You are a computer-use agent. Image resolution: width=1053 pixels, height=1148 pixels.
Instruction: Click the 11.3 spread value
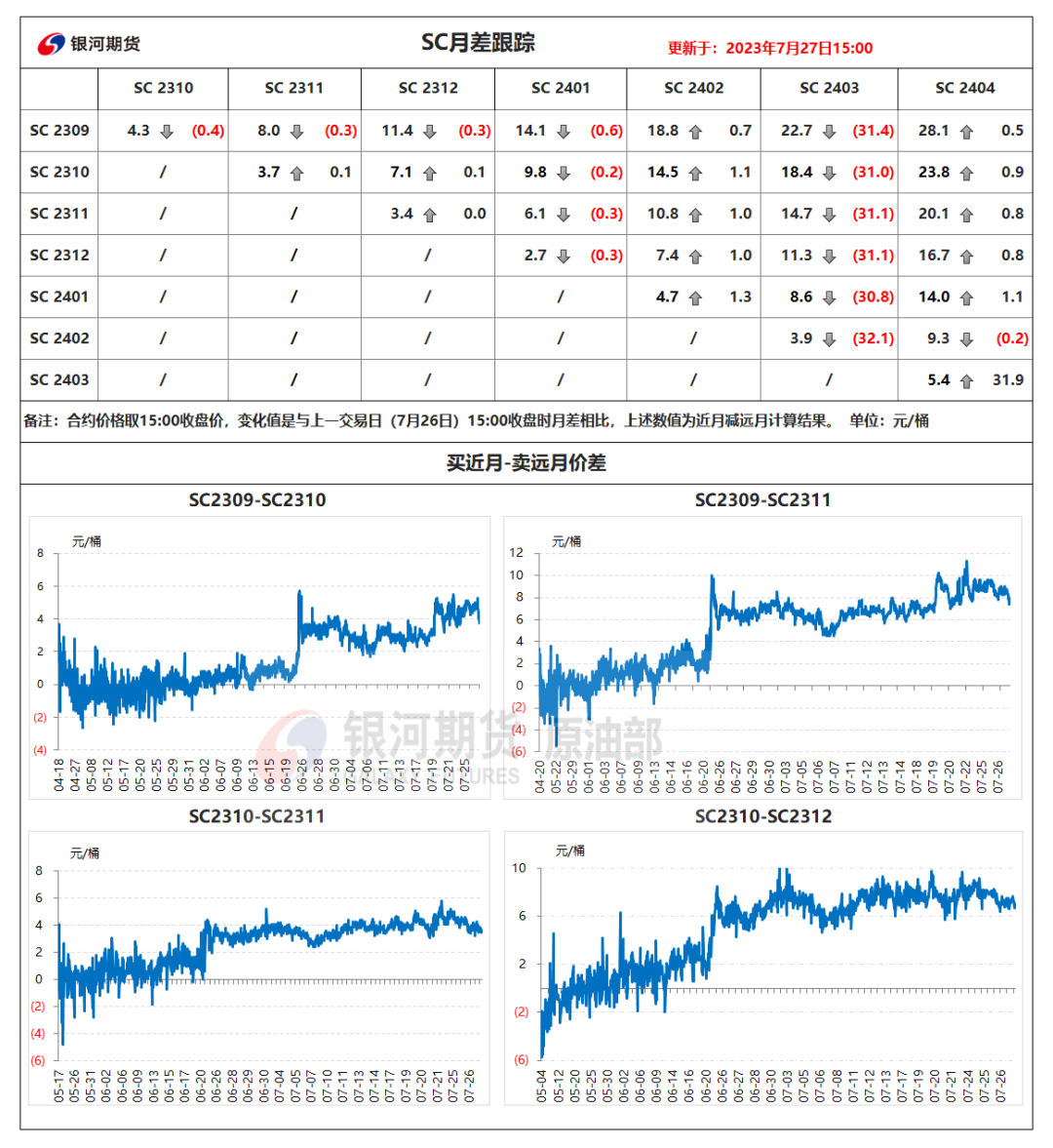797,256
